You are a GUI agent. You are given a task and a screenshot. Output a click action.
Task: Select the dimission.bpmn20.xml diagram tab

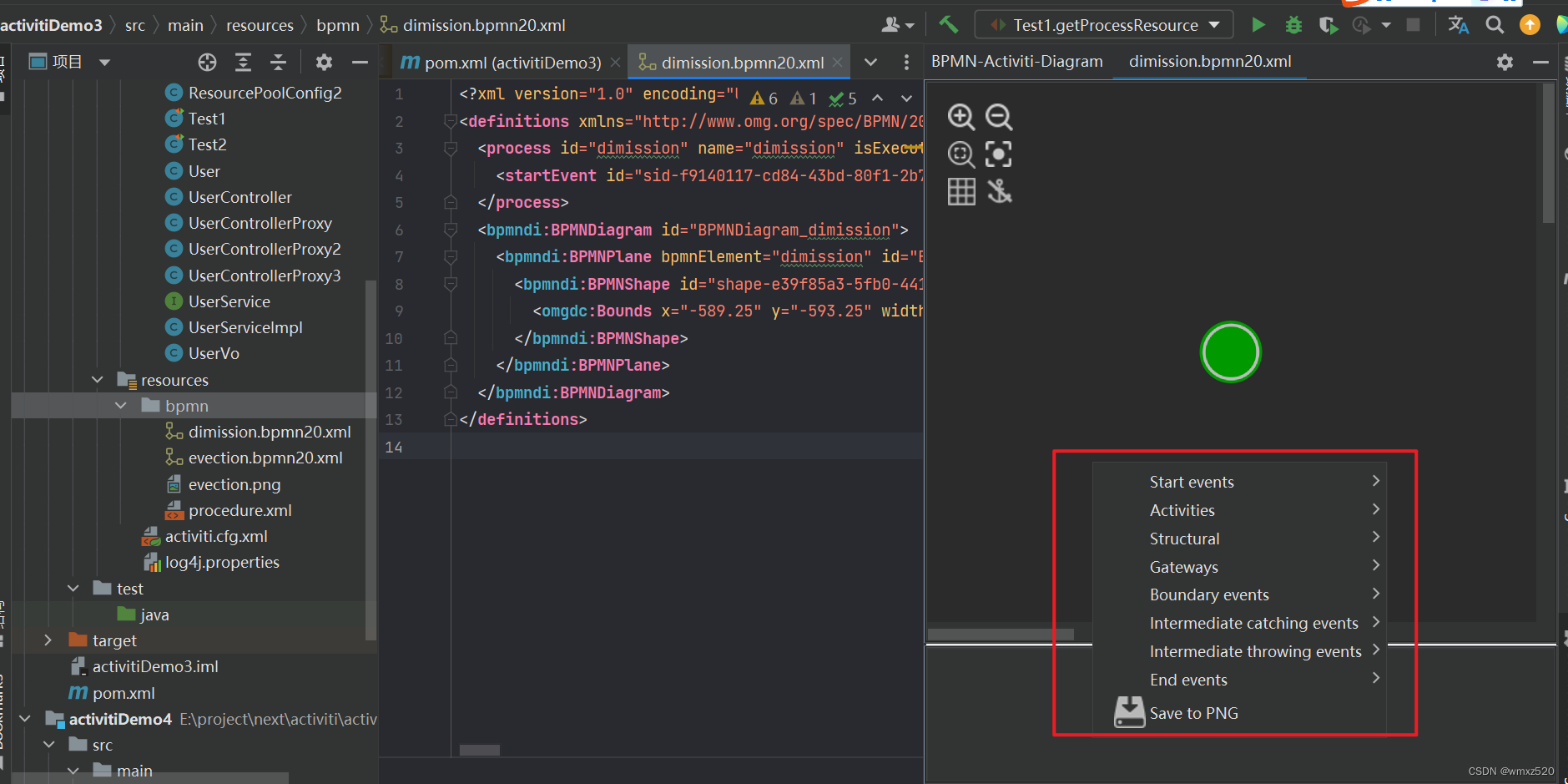point(1210,62)
